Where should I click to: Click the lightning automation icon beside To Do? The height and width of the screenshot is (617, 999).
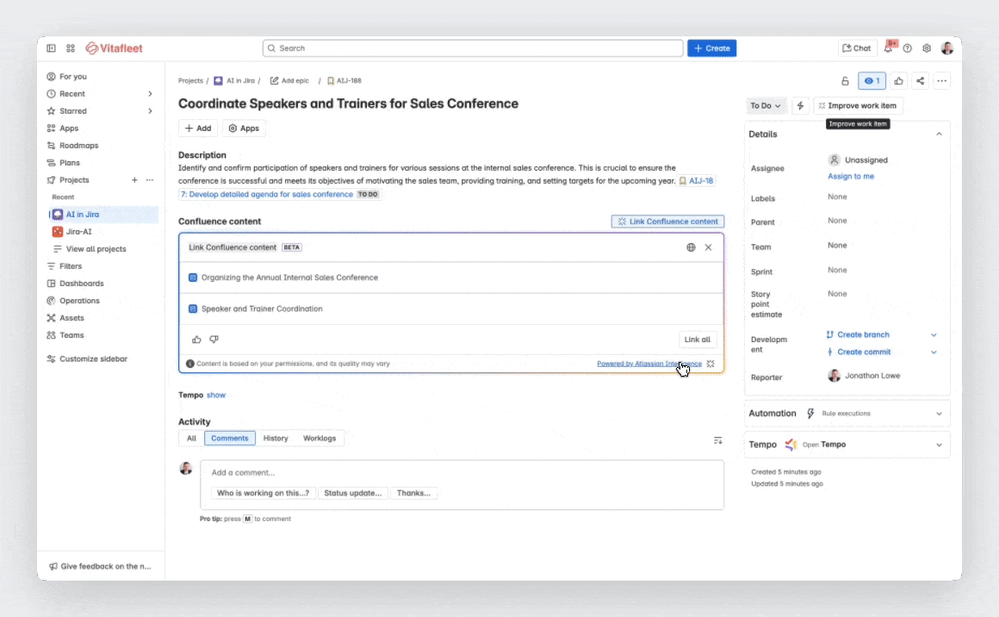(800, 106)
